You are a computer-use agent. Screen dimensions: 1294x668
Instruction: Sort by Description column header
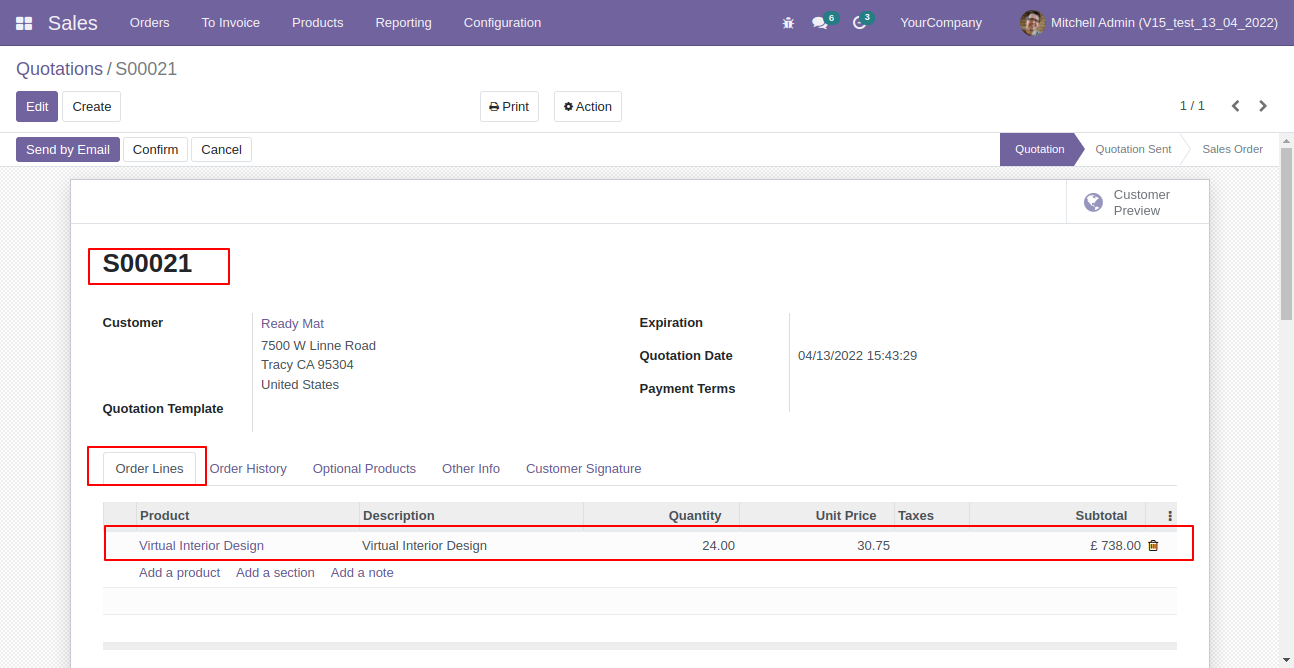click(x=471, y=516)
